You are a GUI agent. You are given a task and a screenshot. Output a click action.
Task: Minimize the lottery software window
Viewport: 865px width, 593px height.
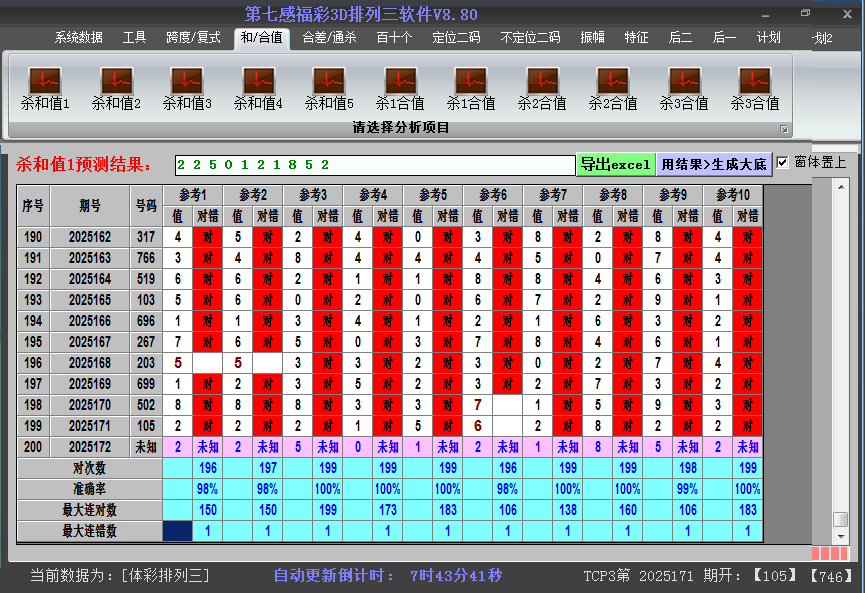pyautogui.click(x=765, y=14)
